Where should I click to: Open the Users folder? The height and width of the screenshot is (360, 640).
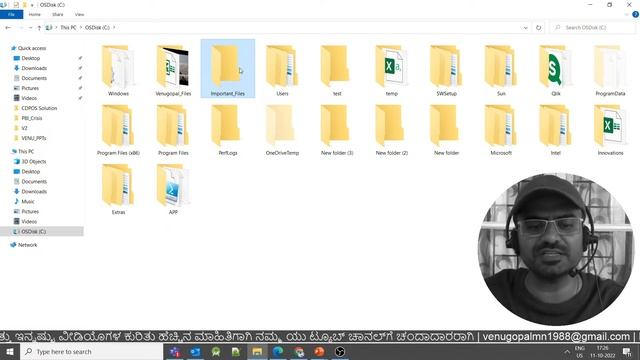282,69
